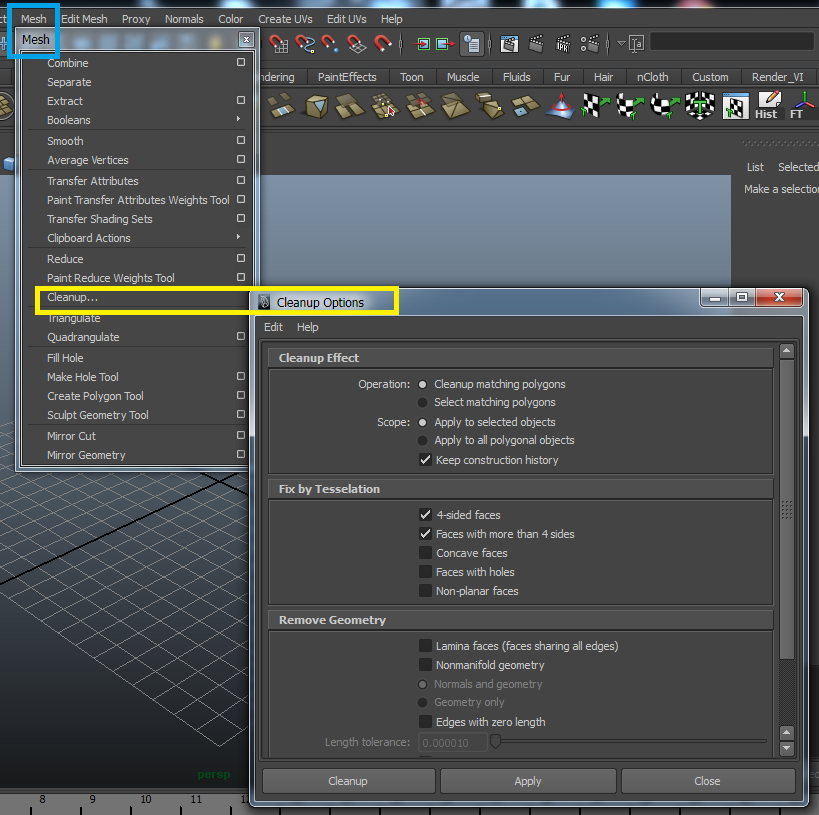Enable the Snap to curves magnet icon

tap(305, 44)
